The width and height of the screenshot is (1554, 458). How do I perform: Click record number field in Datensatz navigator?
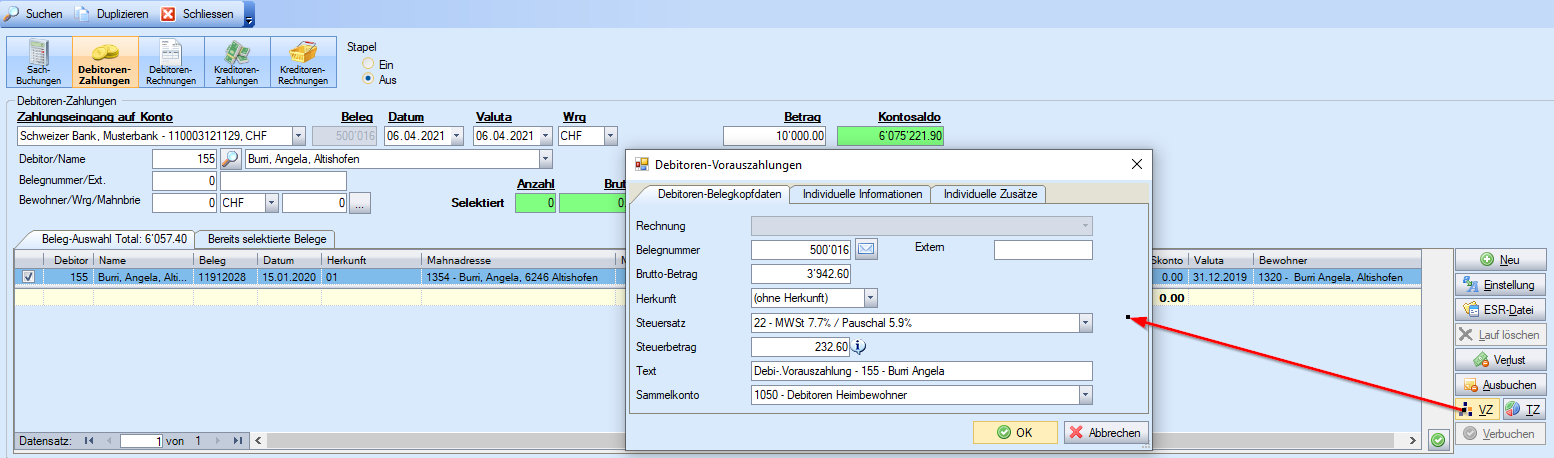[140, 441]
